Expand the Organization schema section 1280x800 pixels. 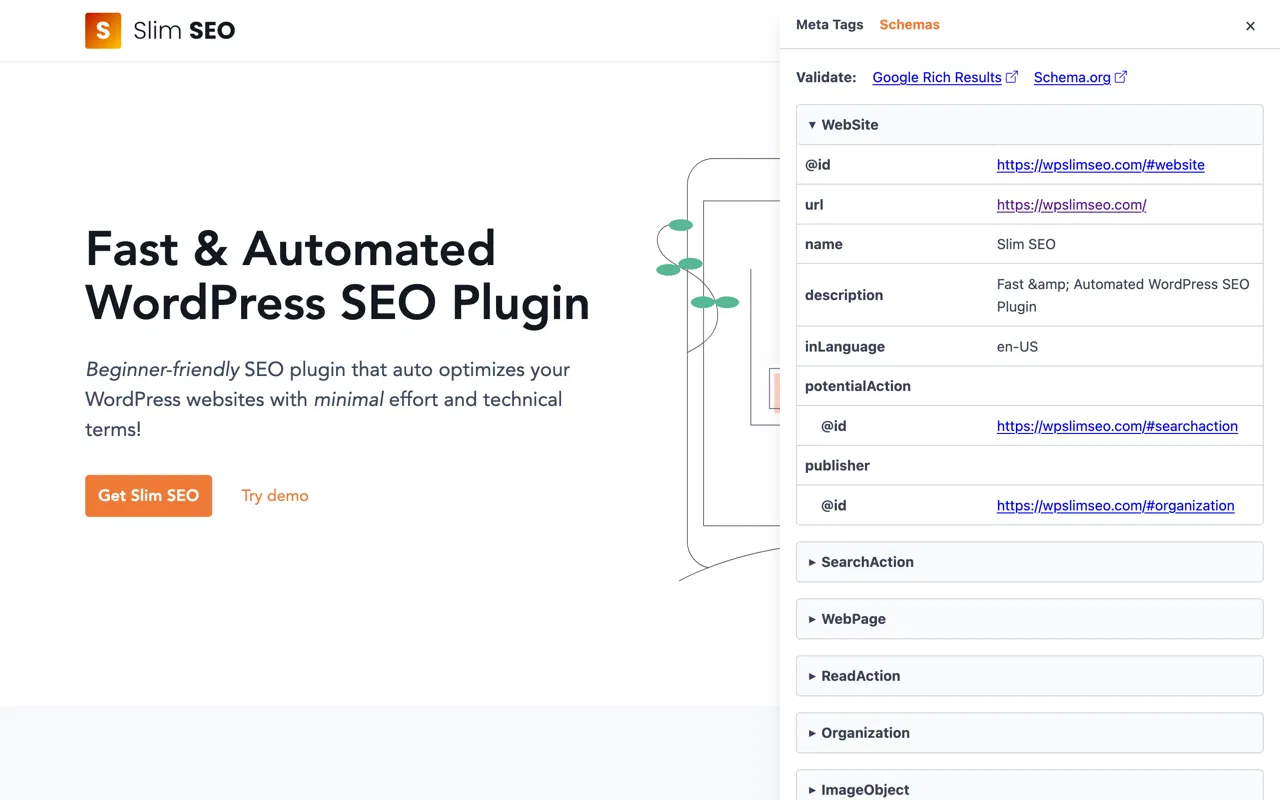point(865,733)
